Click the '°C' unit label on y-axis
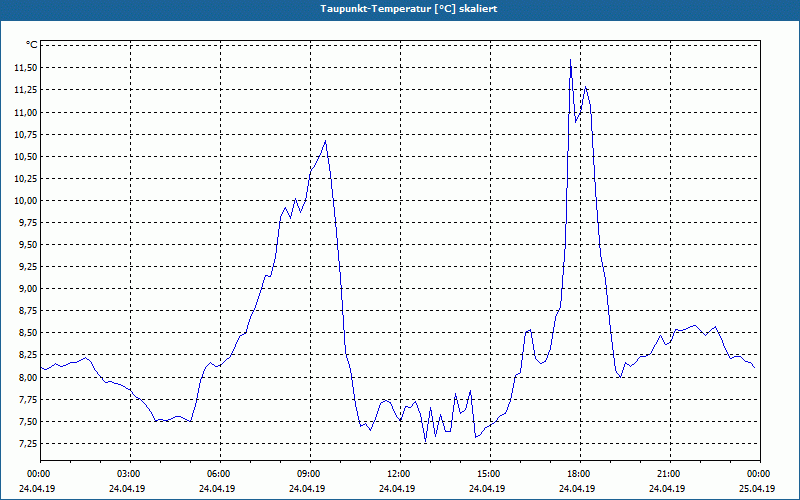The image size is (800, 500). (x=32, y=45)
